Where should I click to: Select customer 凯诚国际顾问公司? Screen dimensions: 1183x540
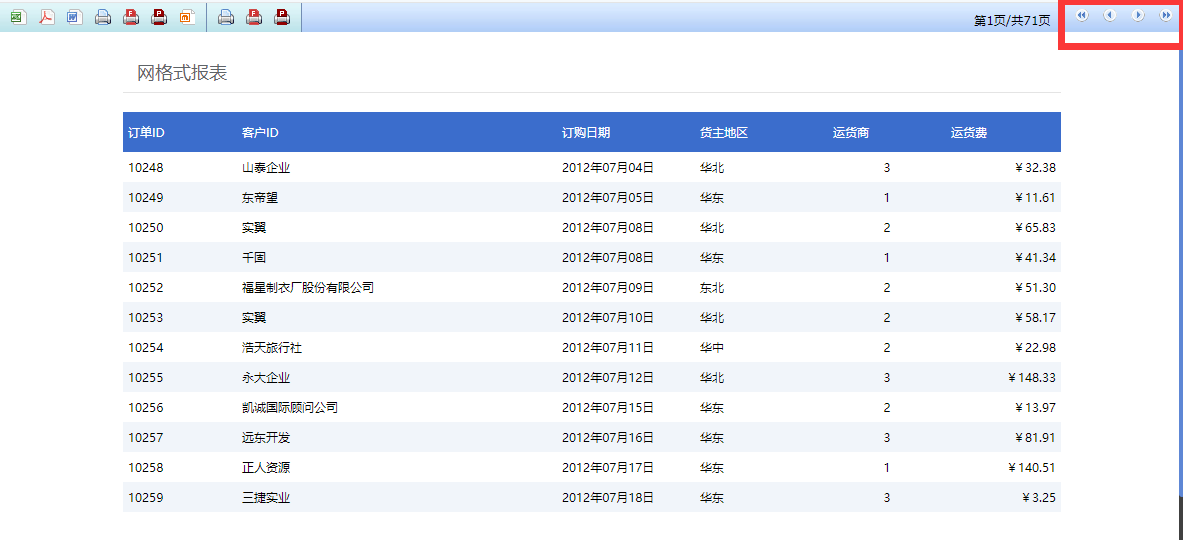coord(290,408)
